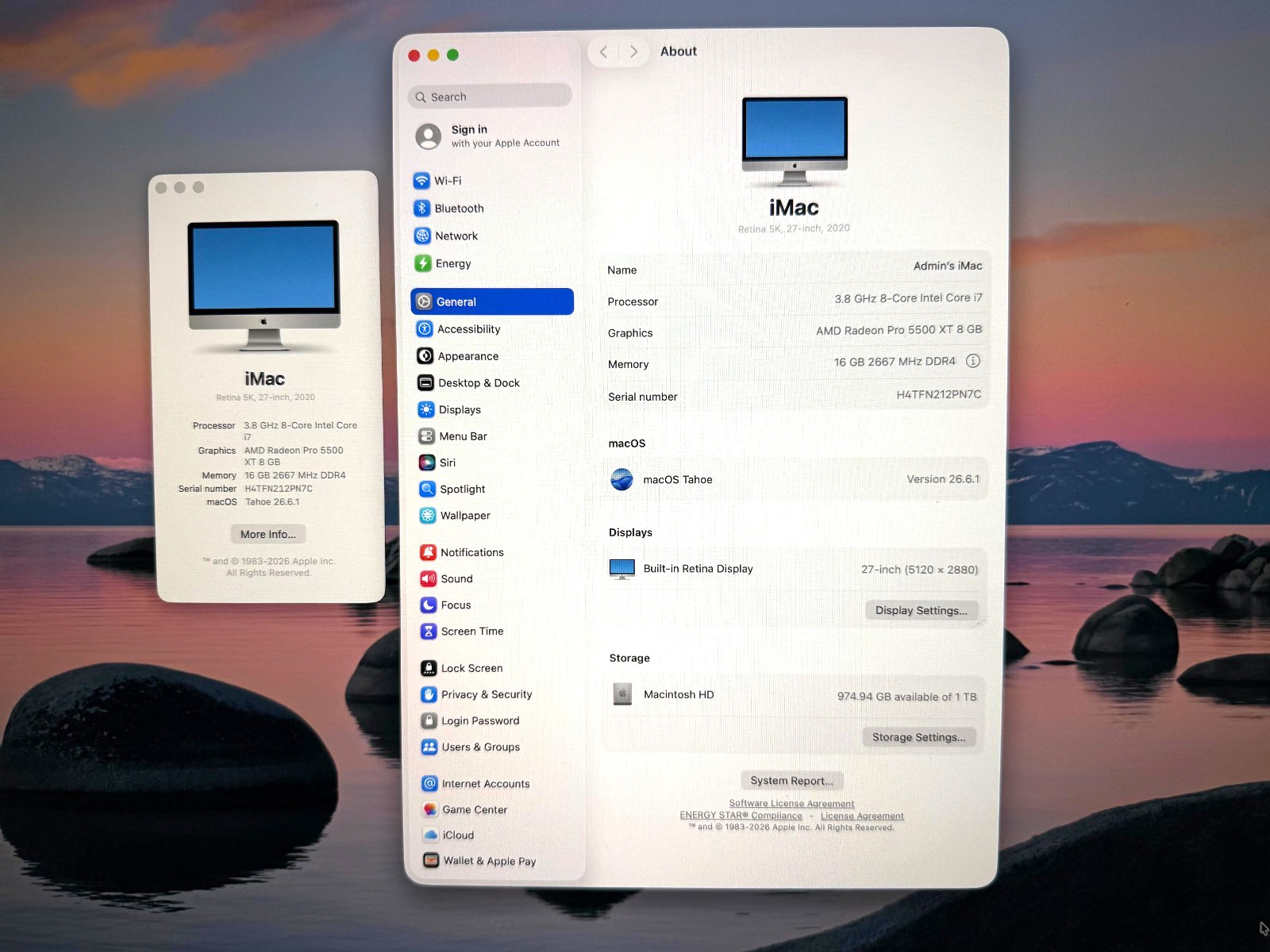Image resolution: width=1270 pixels, height=952 pixels.
Task: Select the Appearance icon
Action: coord(425,356)
